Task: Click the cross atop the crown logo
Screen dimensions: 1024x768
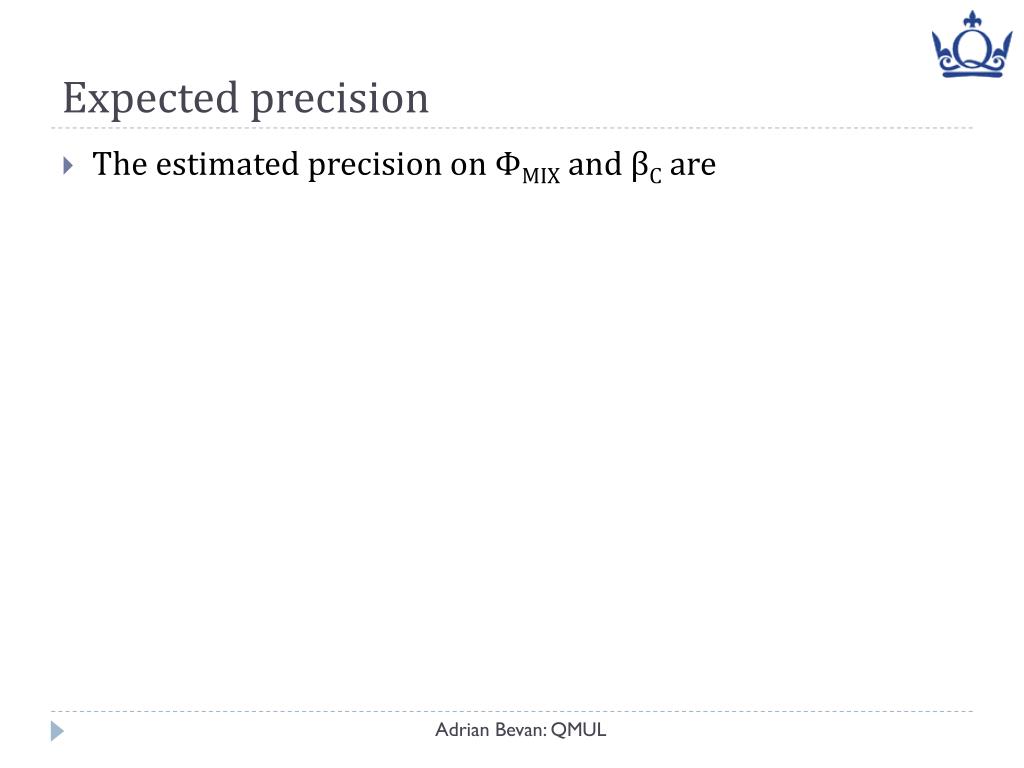Action: (x=973, y=18)
